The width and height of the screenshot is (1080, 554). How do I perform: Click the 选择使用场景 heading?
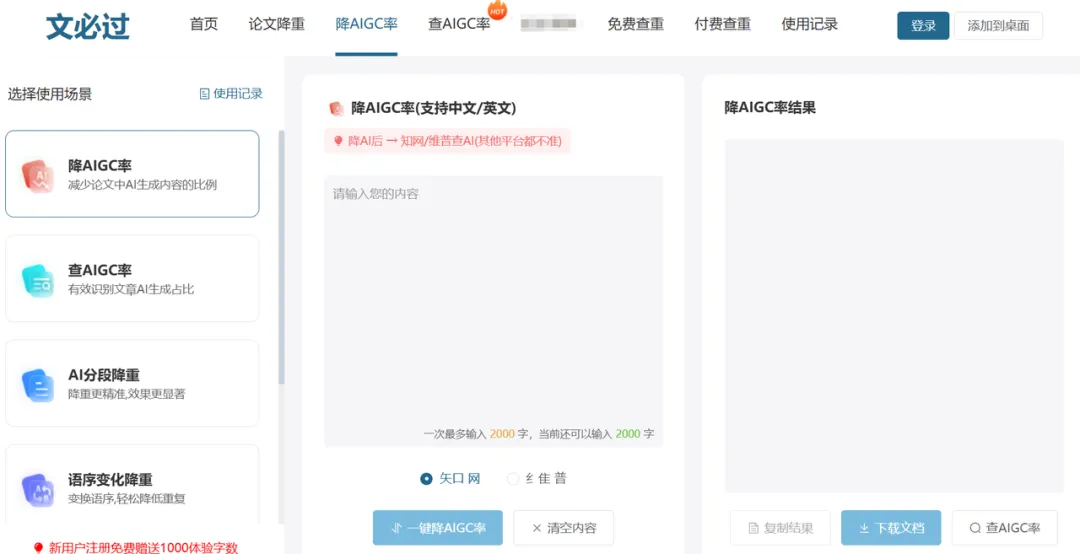tap(50, 94)
